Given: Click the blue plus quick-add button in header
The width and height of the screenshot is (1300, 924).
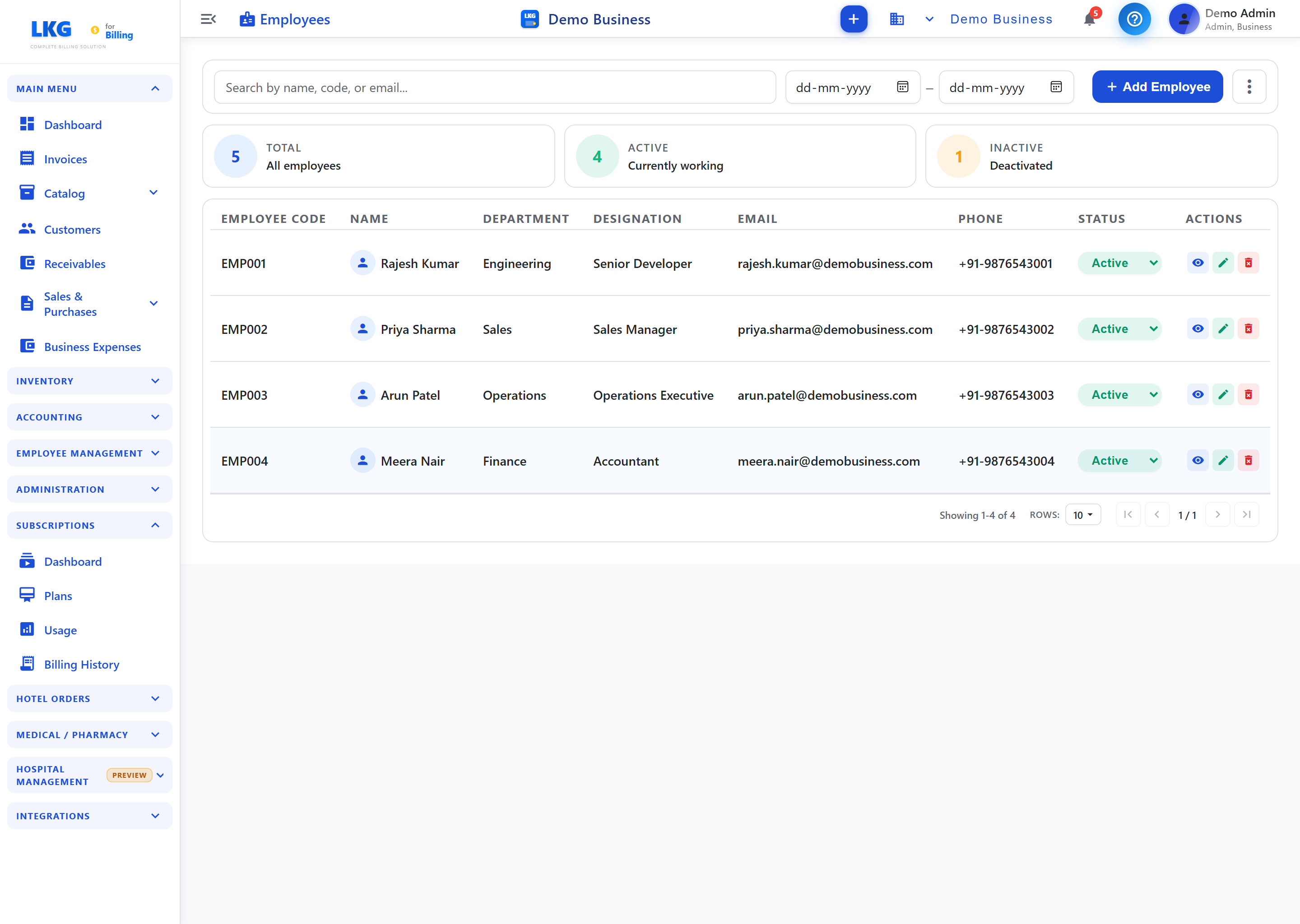Looking at the screenshot, I should point(853,19).
